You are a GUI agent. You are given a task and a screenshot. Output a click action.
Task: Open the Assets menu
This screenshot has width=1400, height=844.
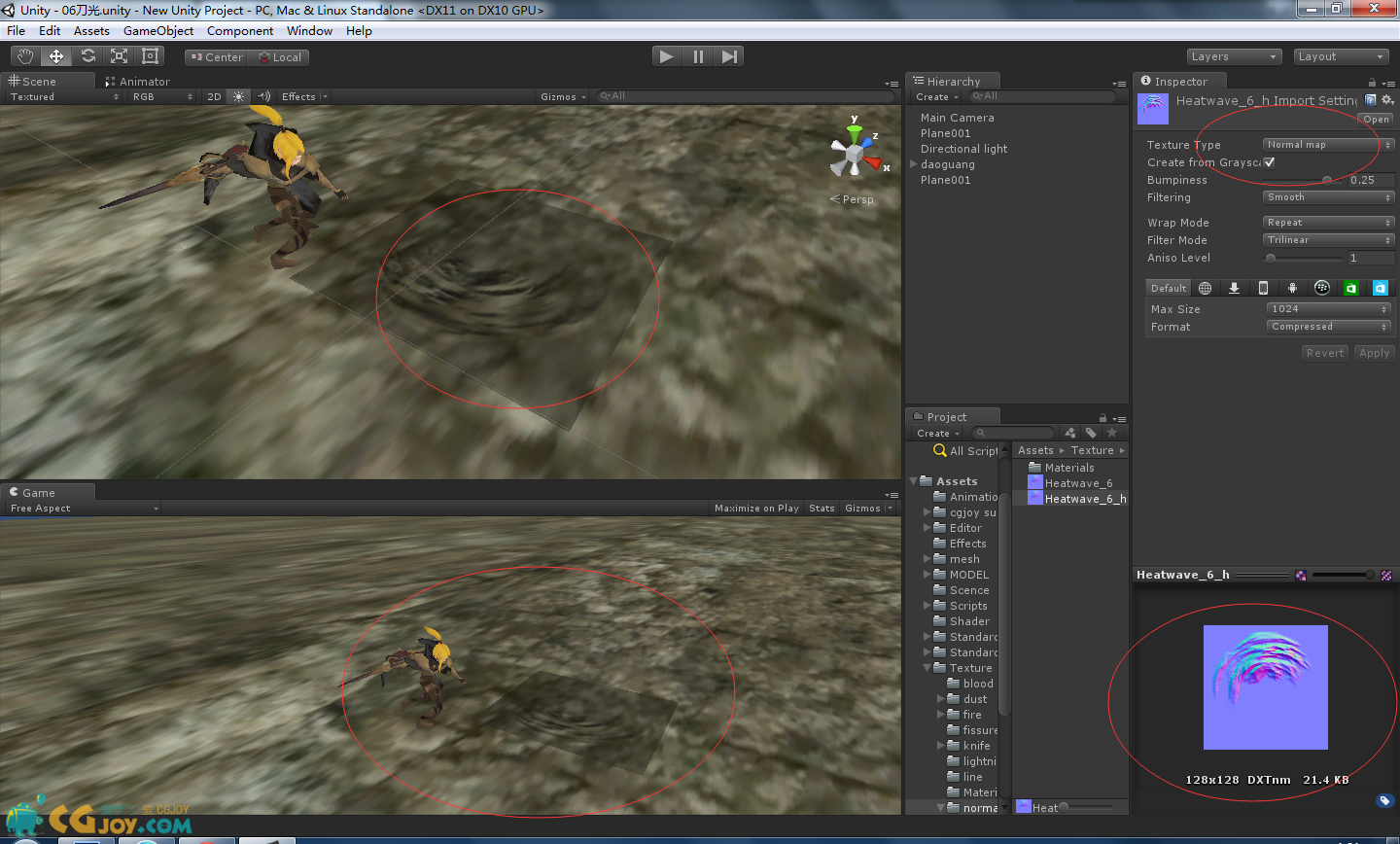91,30
